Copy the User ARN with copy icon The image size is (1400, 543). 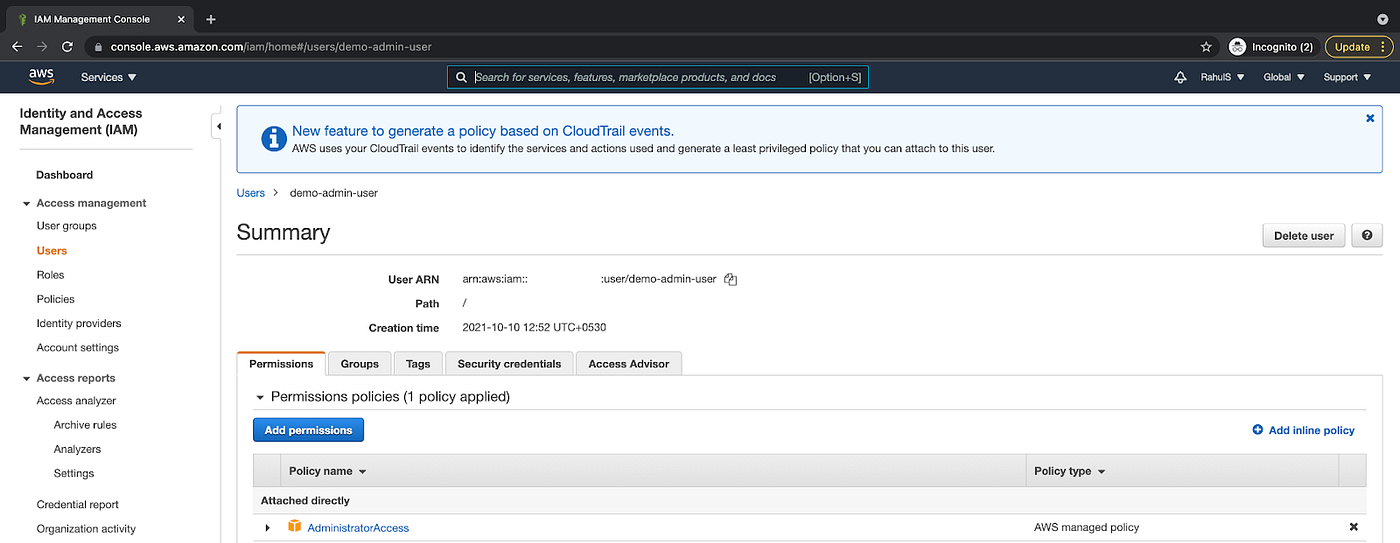point(730,280)
